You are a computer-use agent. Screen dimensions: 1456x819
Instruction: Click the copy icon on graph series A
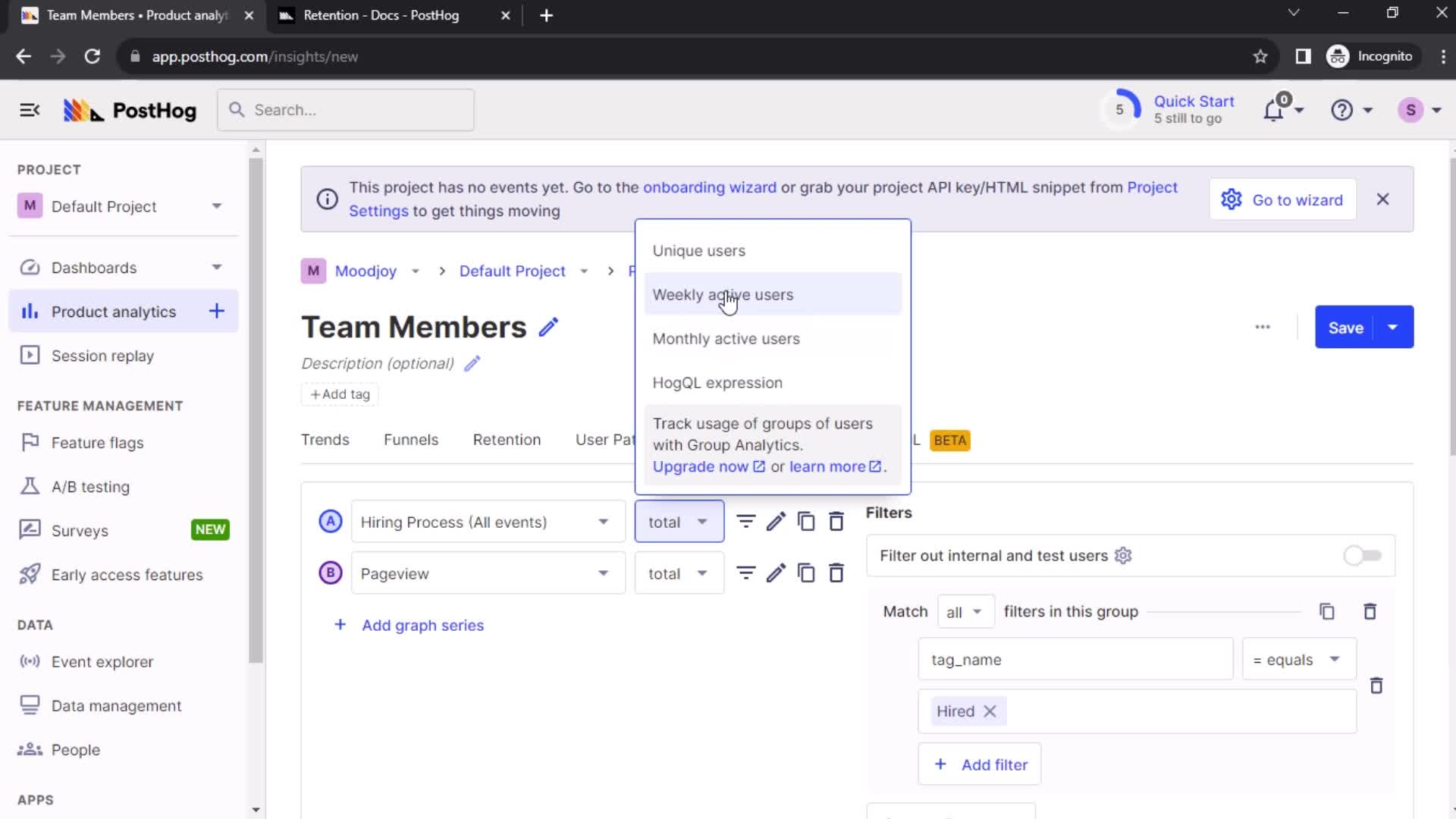coord(807,521)
